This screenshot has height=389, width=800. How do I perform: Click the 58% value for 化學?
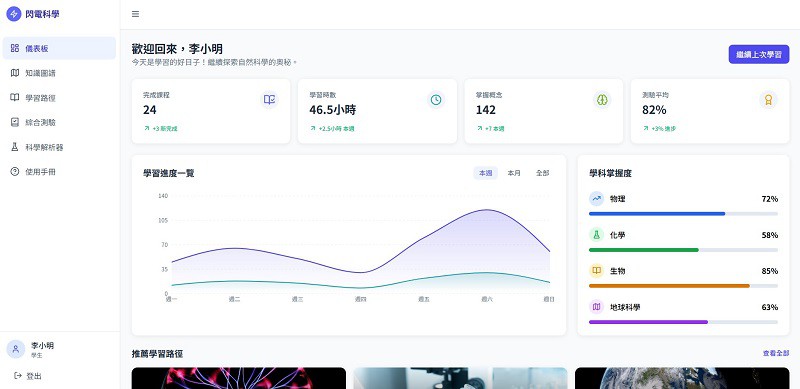point(769,235)
